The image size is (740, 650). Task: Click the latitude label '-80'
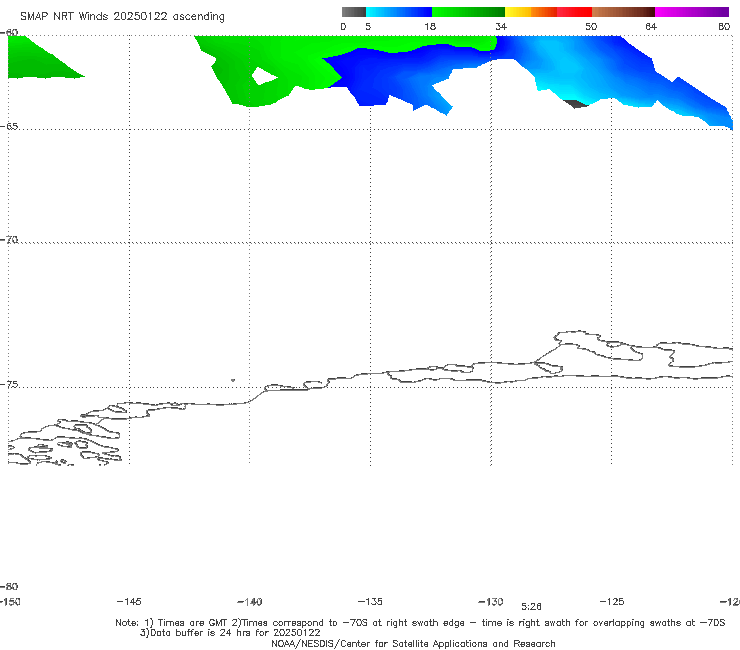pyautogui.click(x=9, y=586)
